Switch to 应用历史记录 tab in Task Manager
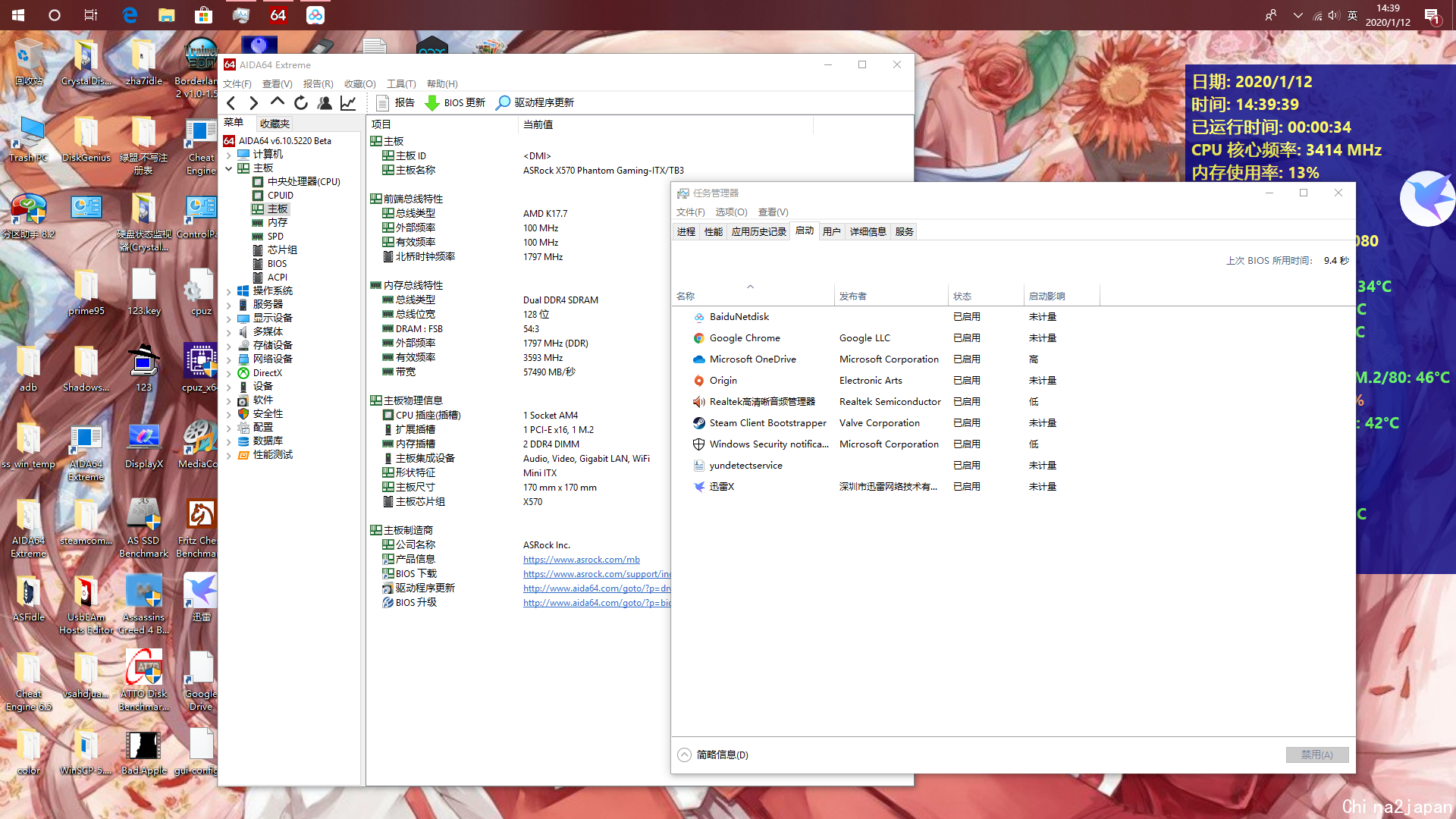The height and width of the screenshot is (819, 1456). [x=759, y=231]
